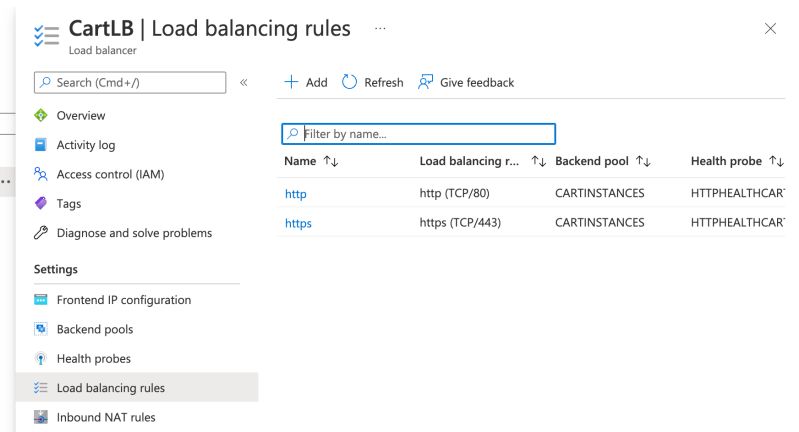Viewport: 799px width, 432px height.
Task: Click the Activity log icon
Action: point(41,145)
